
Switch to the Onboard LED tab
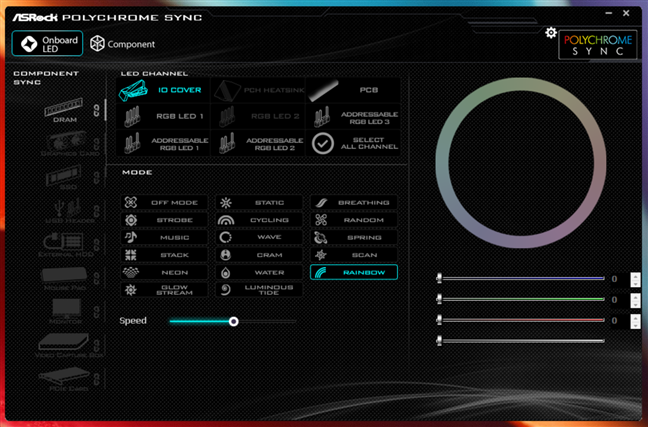46,43
